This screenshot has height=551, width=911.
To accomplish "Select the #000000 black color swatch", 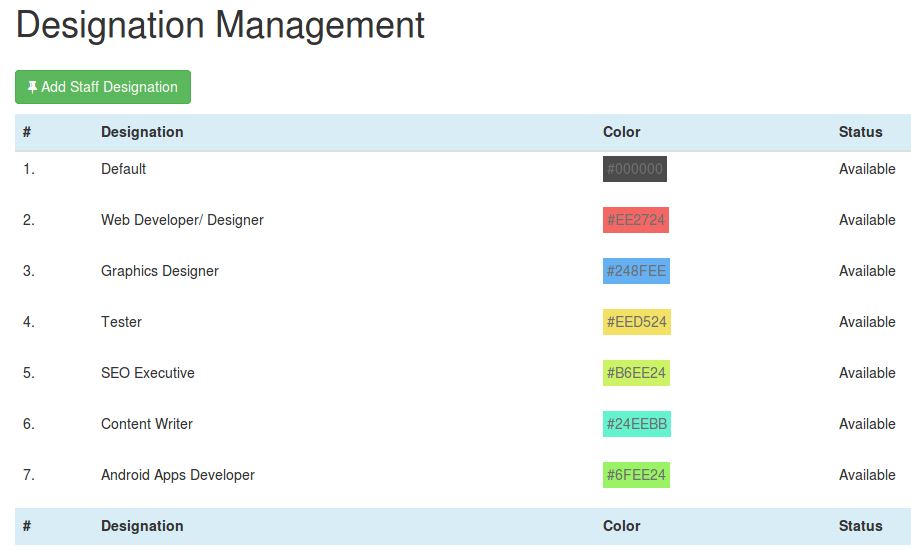I will 634,169.
